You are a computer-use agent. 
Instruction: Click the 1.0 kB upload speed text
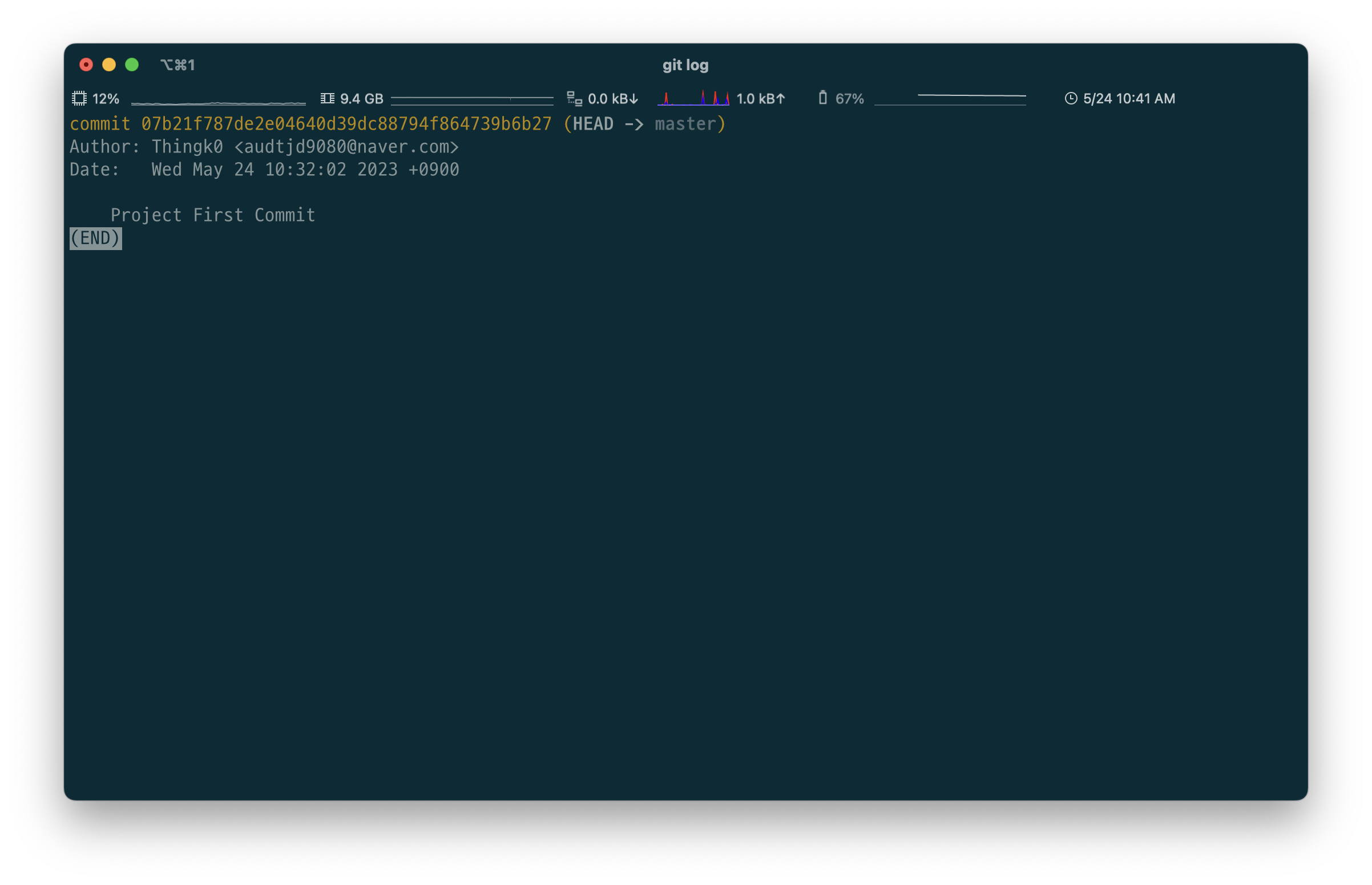[760, 99]
